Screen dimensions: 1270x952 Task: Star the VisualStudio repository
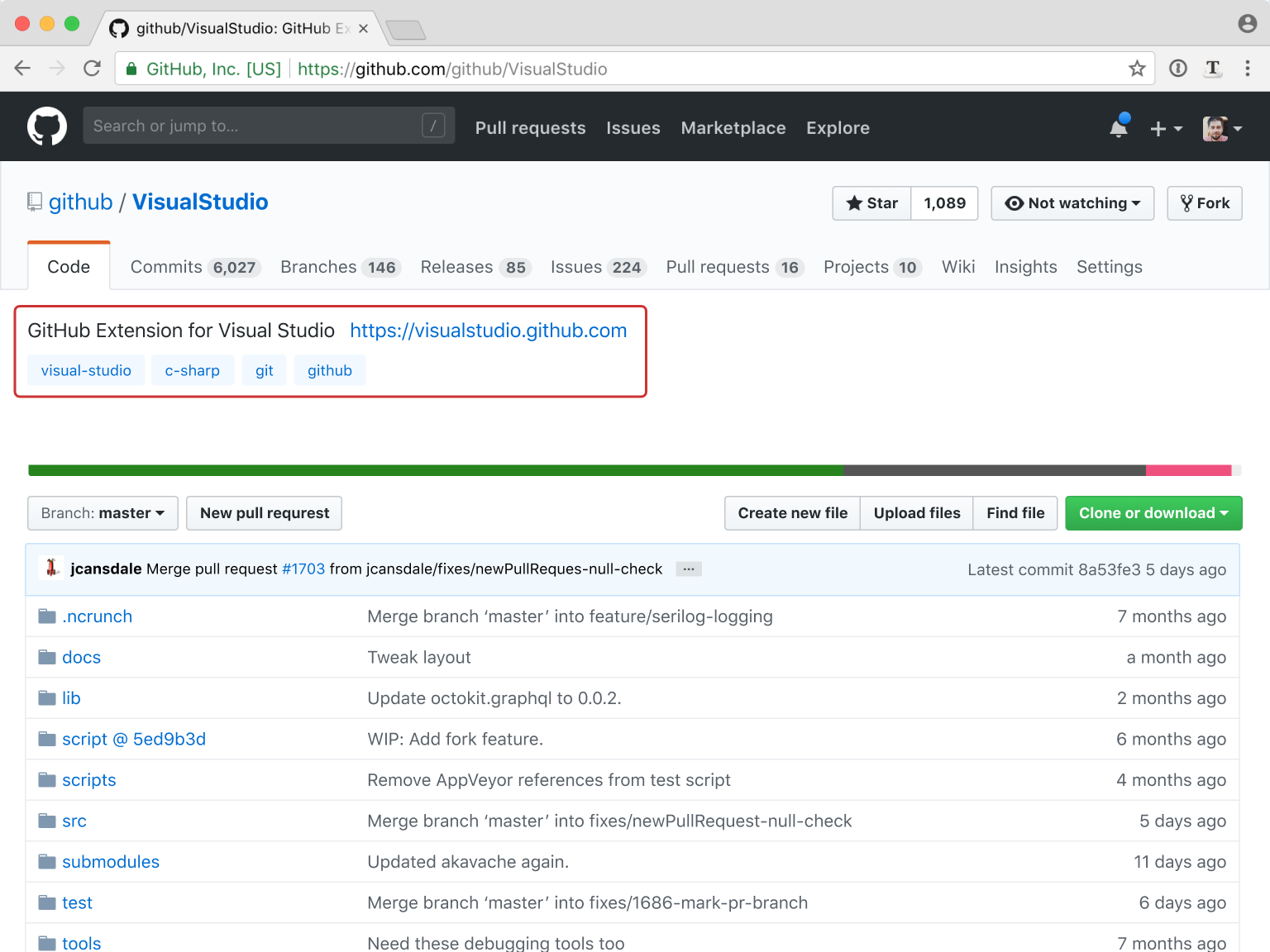(x=872, y=203)
